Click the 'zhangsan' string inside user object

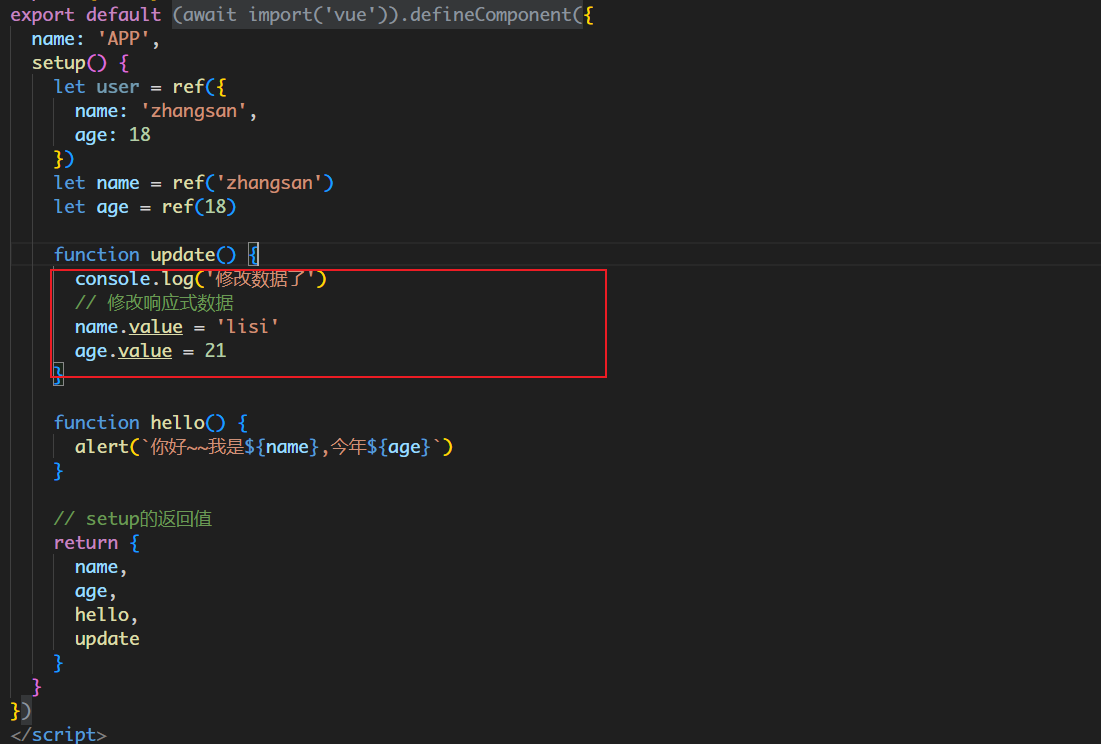tap(193, 111)
